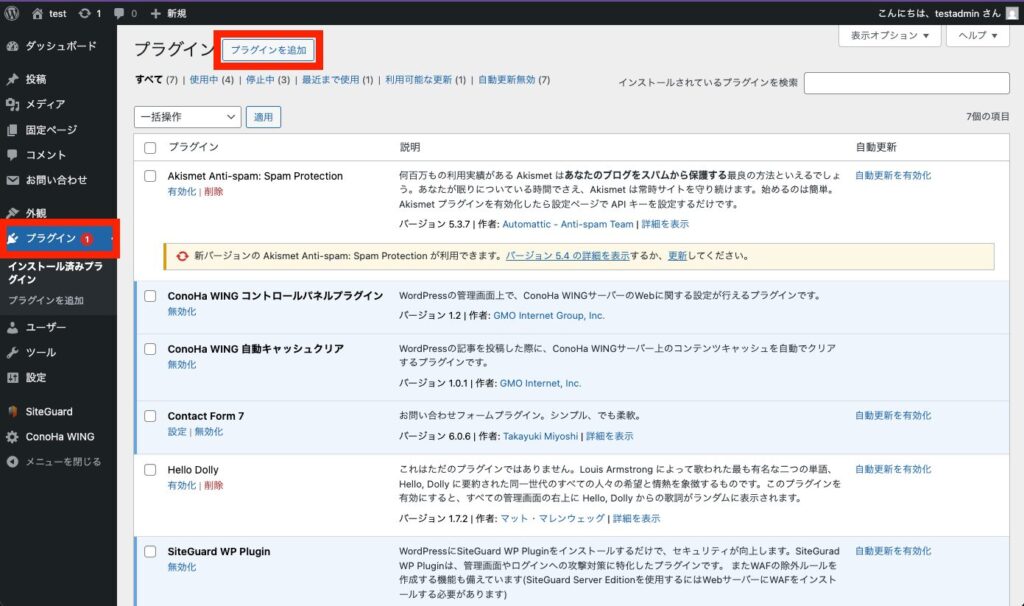Open バージョン 5.4 の詳細を表示 link
Screen dimensions: 1024x606
568,256
